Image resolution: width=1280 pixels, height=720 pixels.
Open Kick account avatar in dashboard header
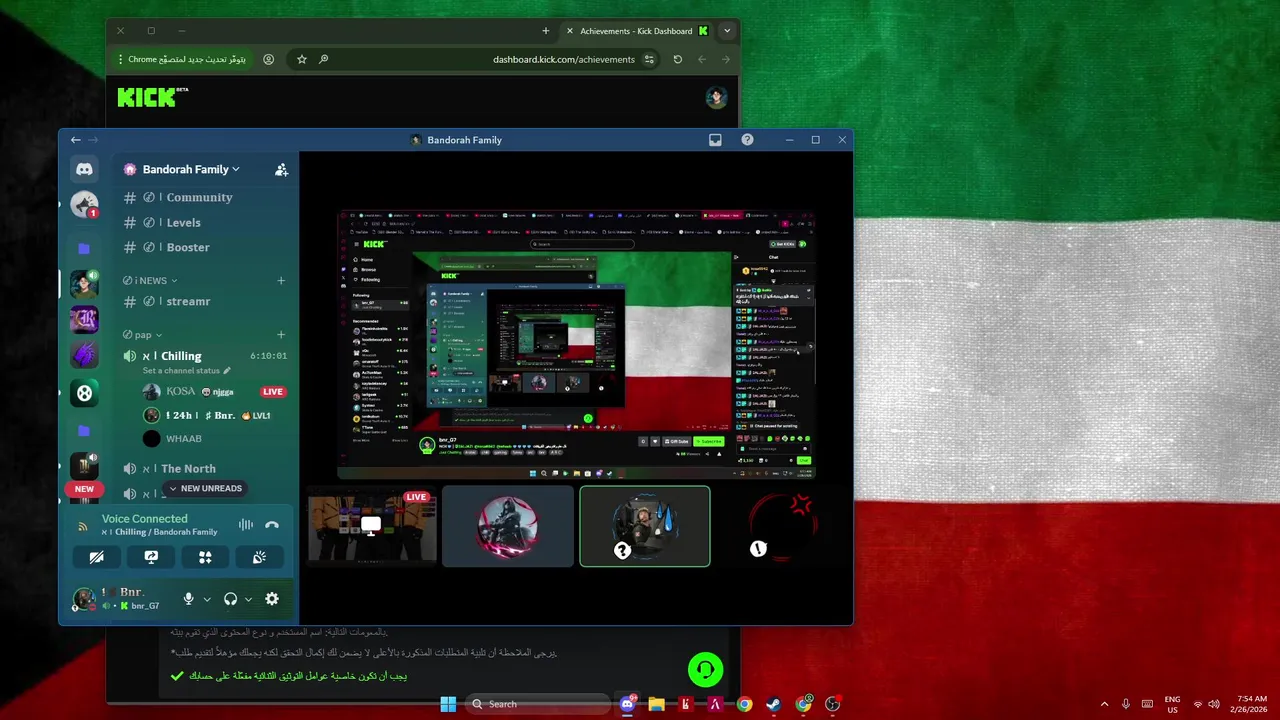tap(716, 97)
